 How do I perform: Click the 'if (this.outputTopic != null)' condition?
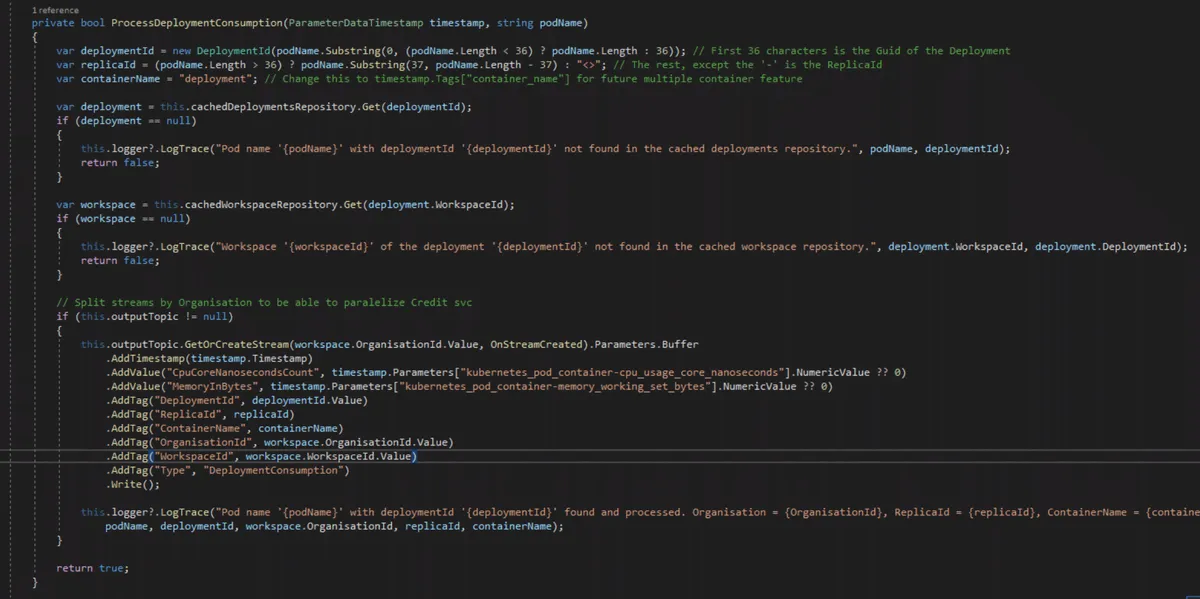(x=144, y=316)
